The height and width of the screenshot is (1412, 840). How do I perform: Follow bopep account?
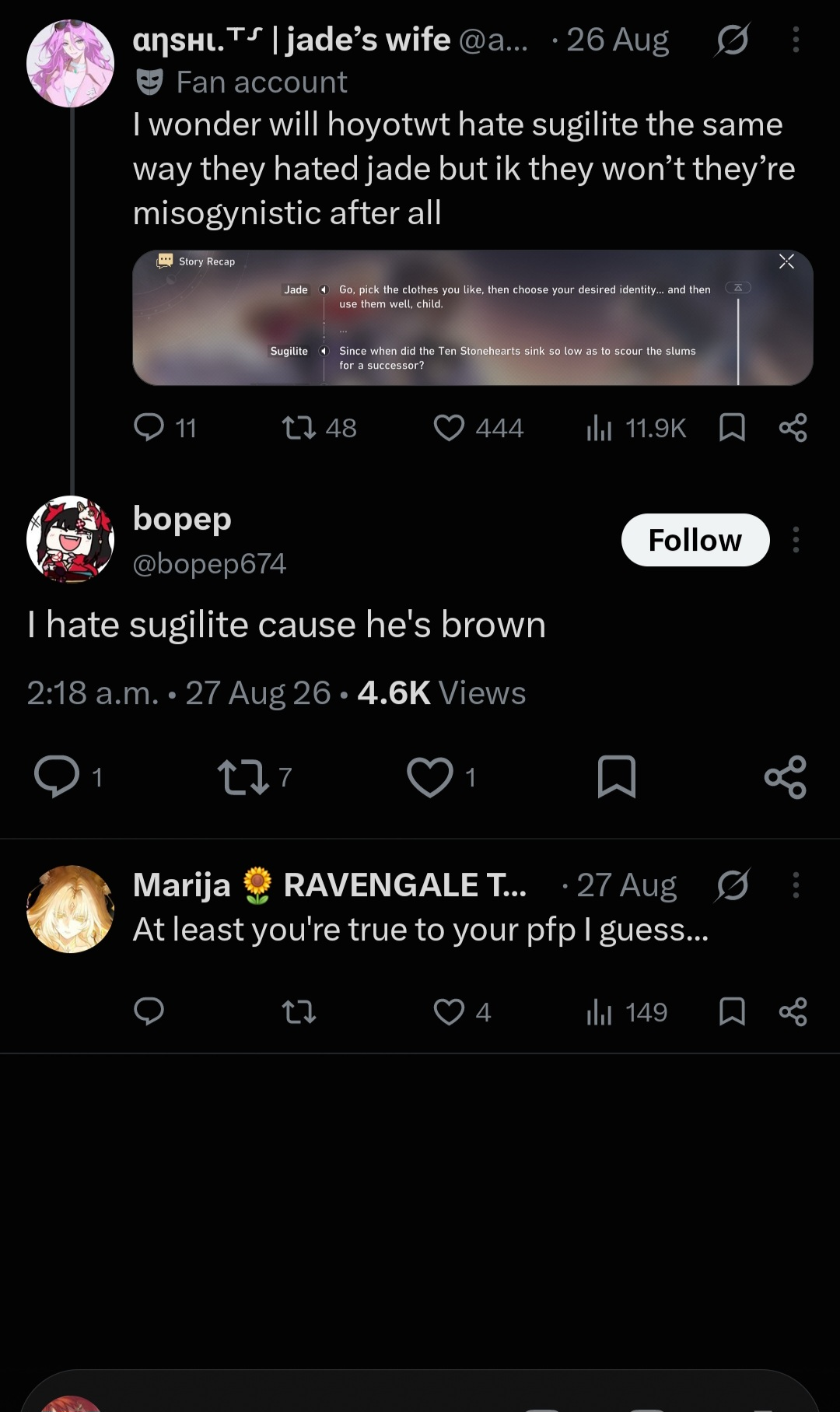coord(695,540)
